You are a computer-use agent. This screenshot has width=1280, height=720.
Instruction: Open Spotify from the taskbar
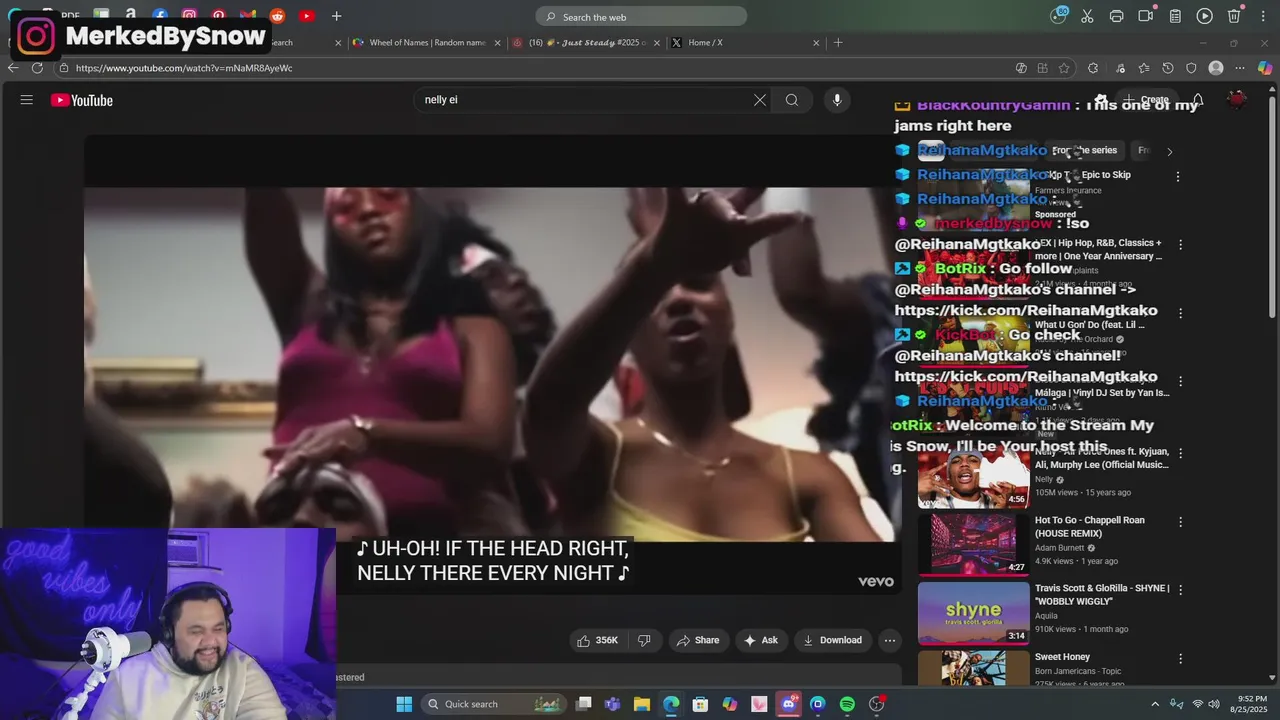tap(847, 704)
